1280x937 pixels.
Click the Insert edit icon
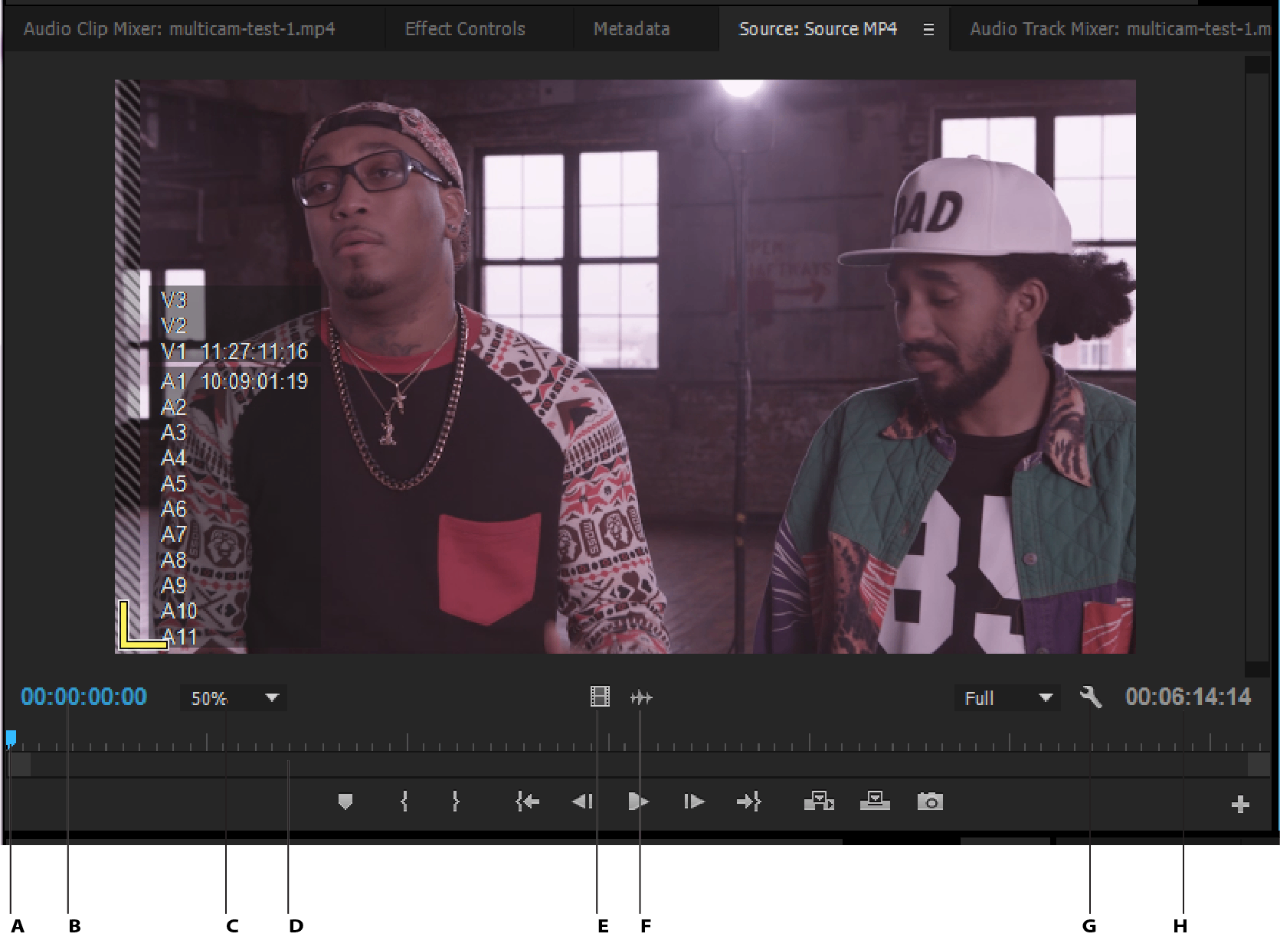click(819, 802)
